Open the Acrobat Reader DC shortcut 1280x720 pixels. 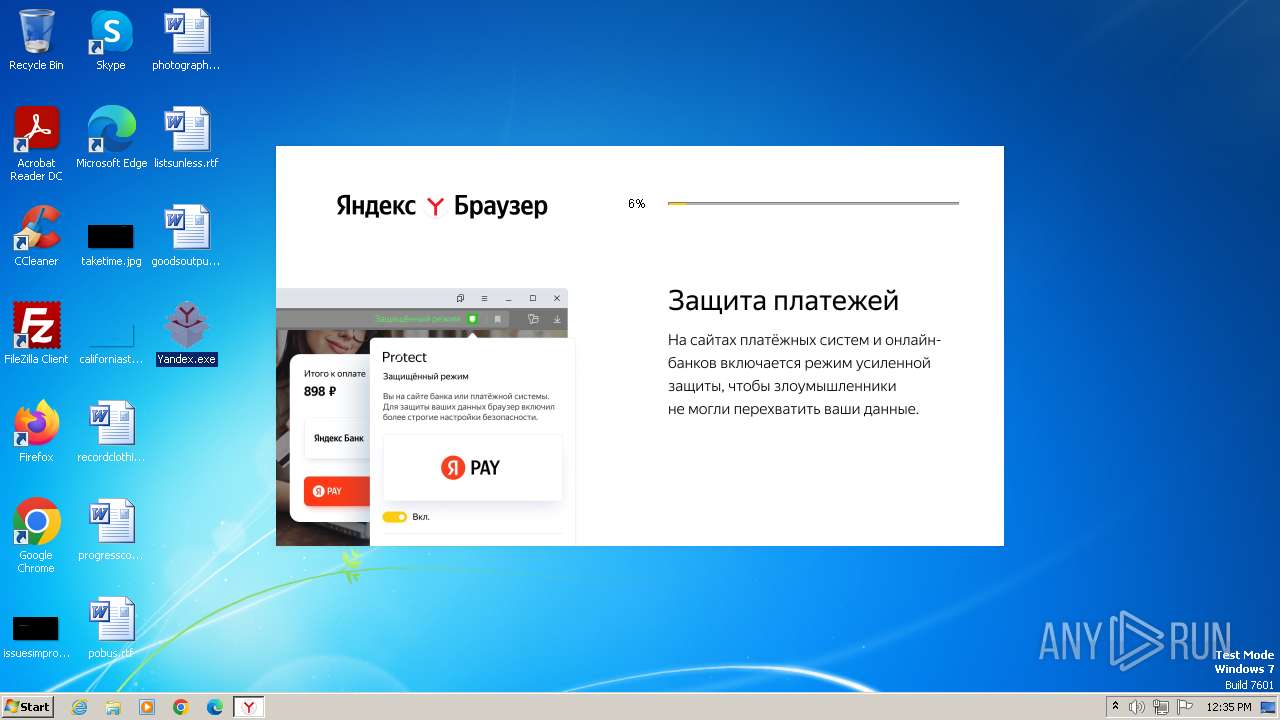tap(36, 144)
